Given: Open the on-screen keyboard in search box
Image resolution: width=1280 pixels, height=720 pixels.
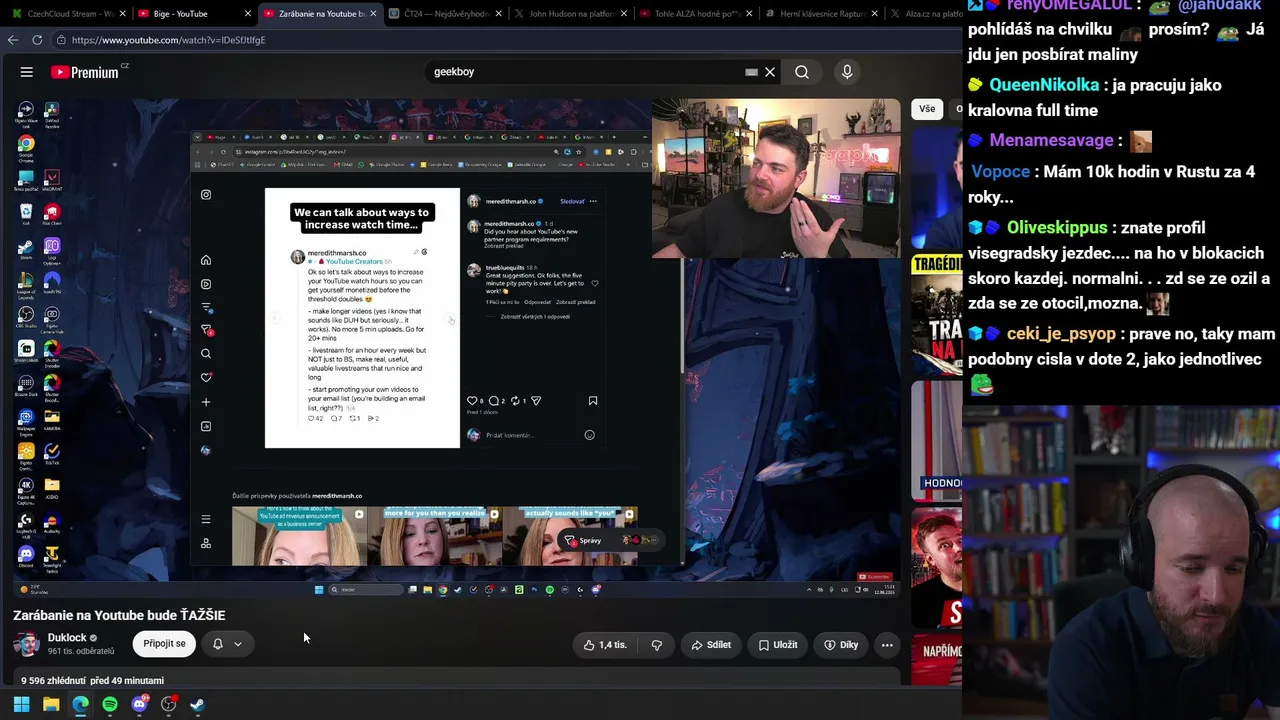Looking at the screenshot, I should (x=751, y=72).
